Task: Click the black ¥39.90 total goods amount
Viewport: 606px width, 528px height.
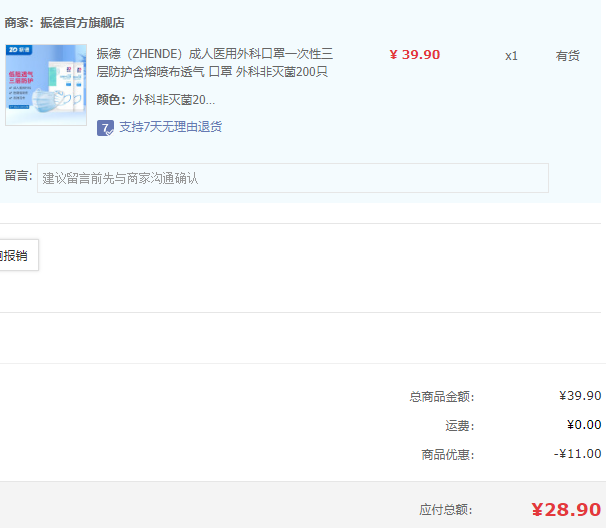Action: [580, 396]
